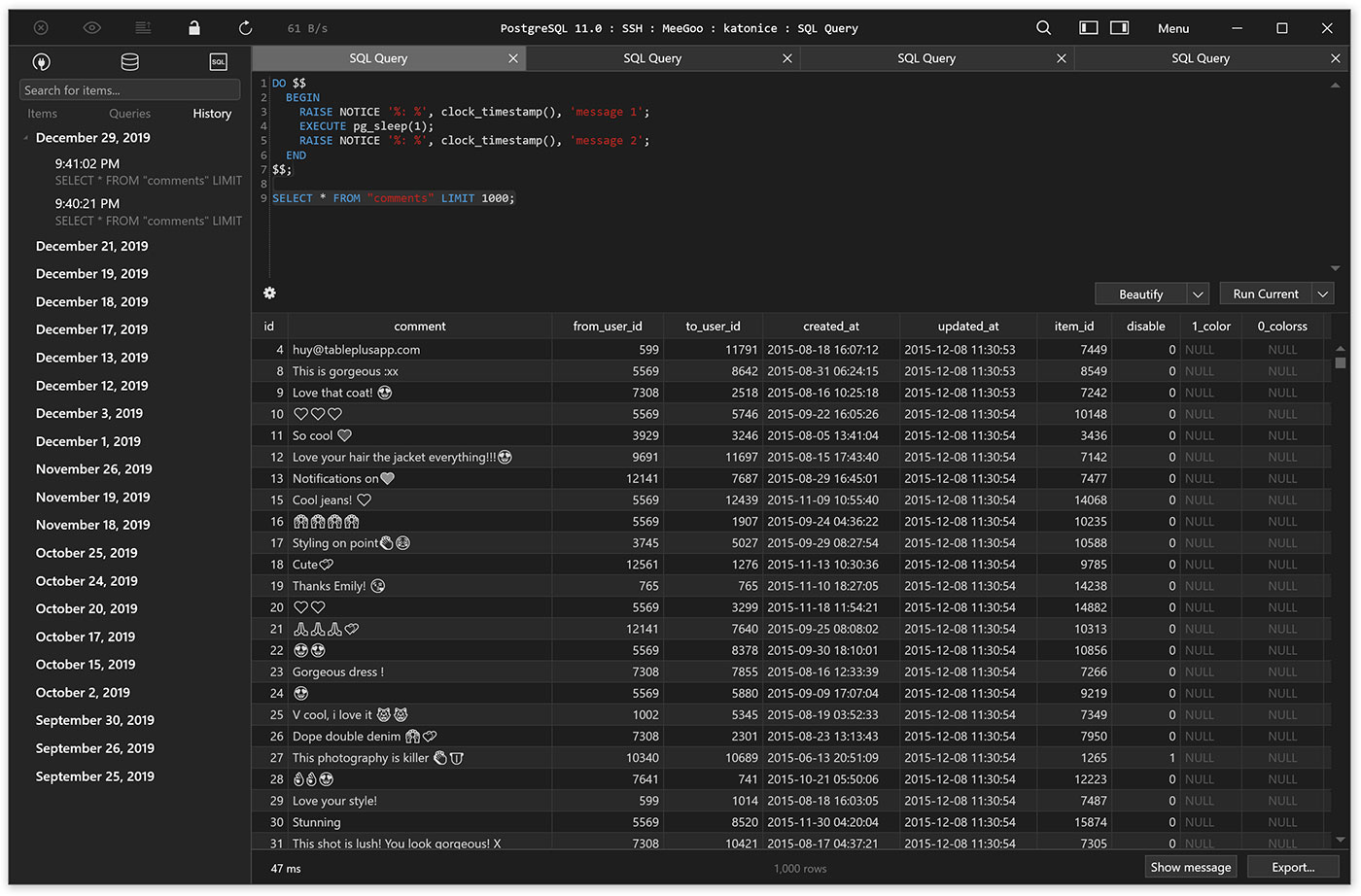
Task: Open the Run Current dropdown arrow
Action: 1322,294
